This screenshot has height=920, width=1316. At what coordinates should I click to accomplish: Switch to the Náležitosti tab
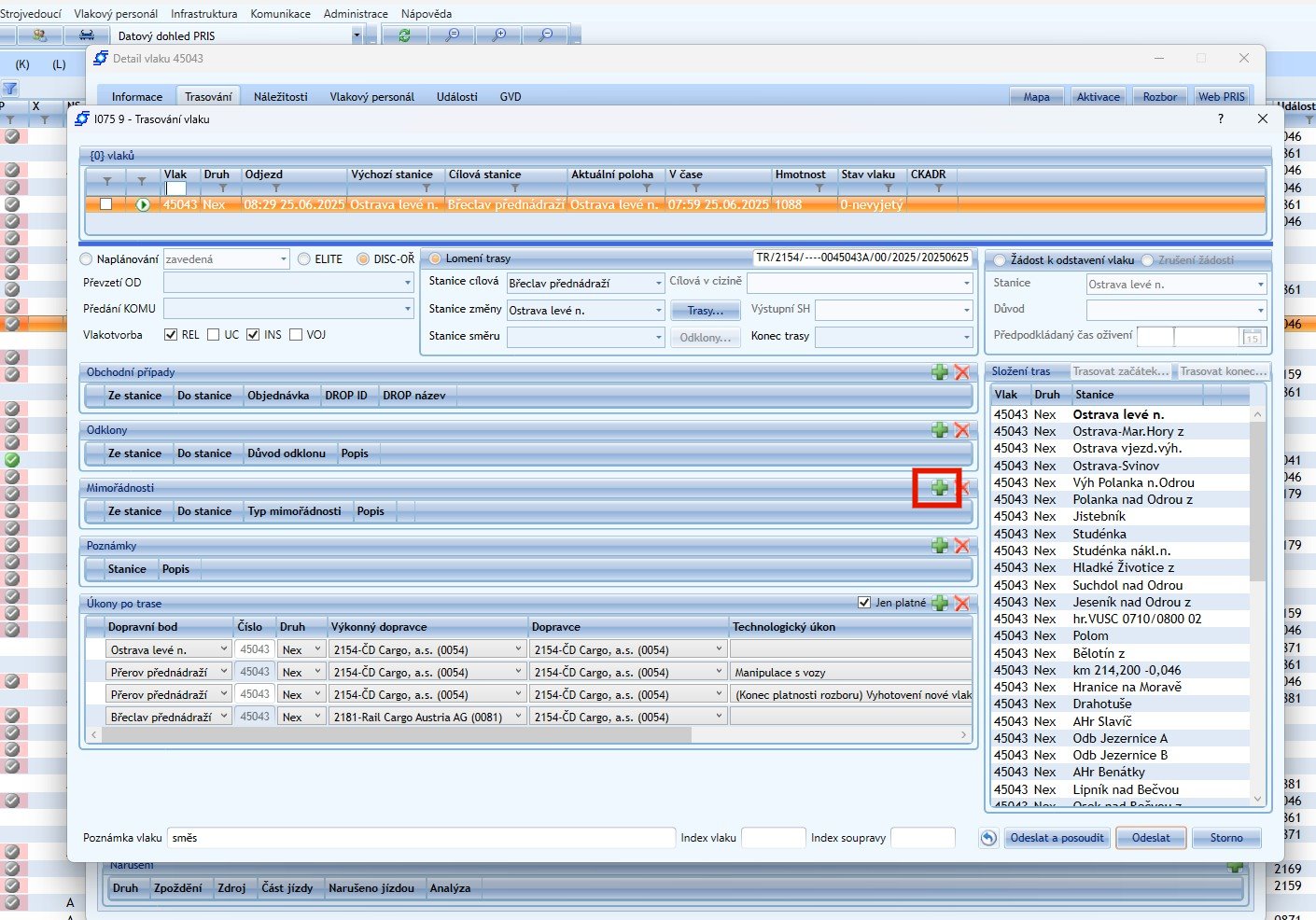(x=280, y=97)
